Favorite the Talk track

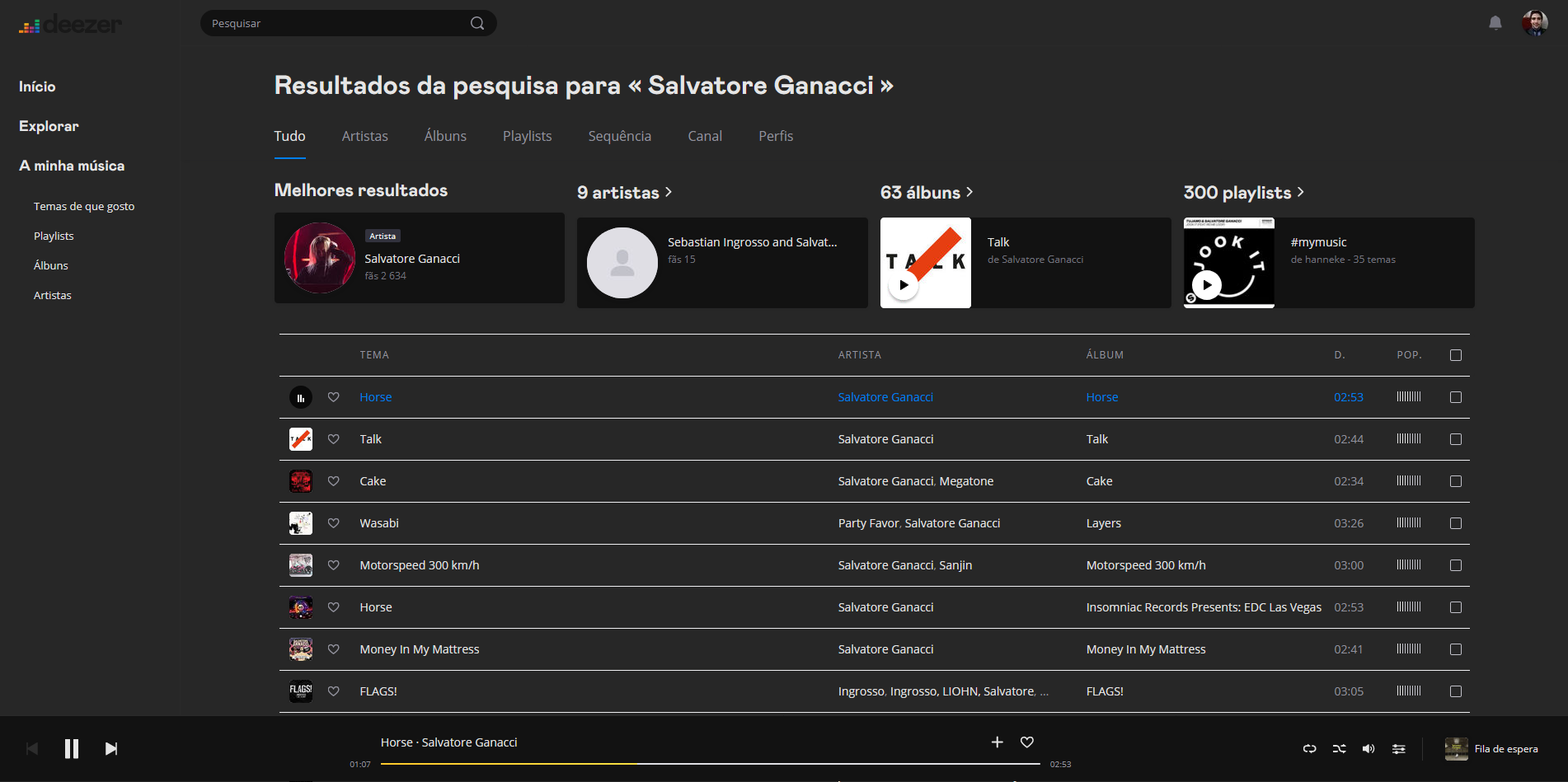[334, 439]
